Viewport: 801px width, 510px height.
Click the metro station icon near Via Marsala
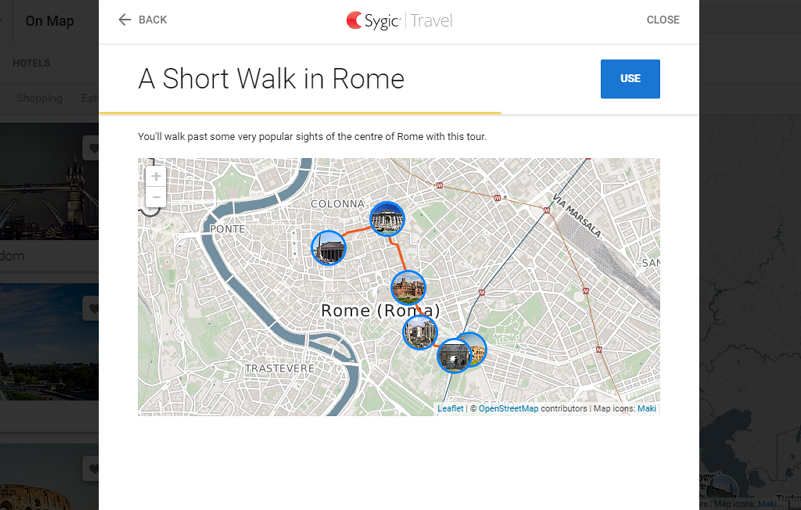548,209
